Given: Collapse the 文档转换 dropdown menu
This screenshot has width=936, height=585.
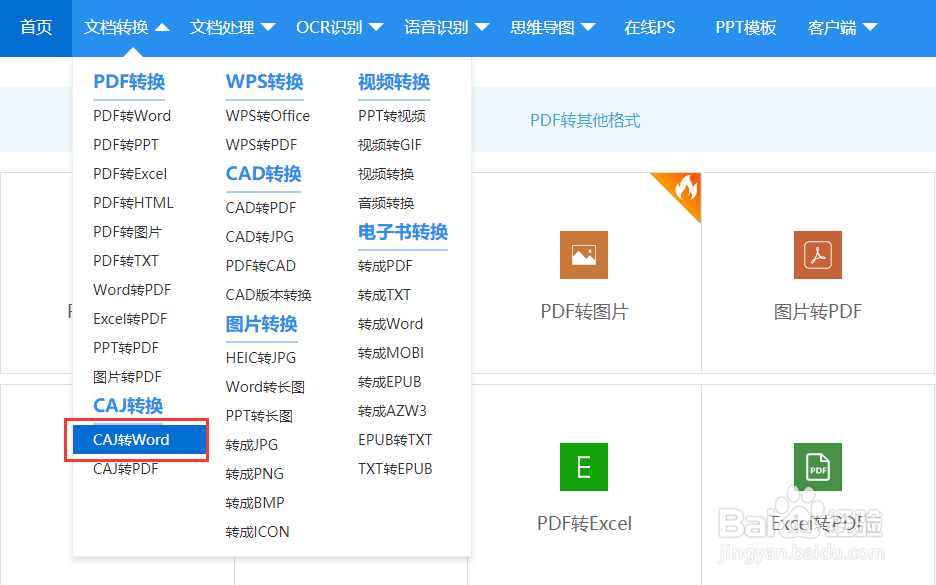Looking at the screenshot, I should coord(127,27).
